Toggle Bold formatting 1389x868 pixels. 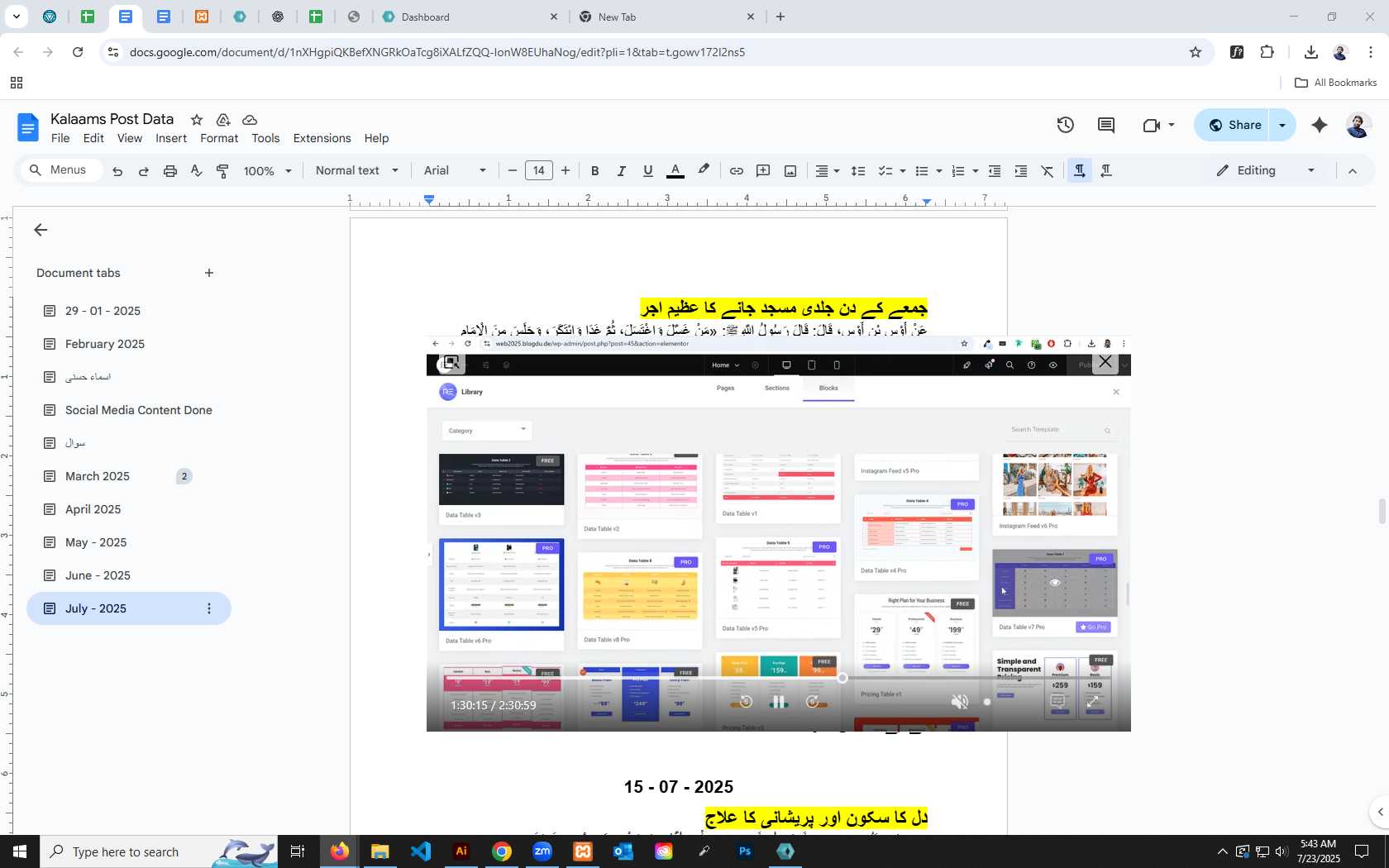[x=594, y=171]
